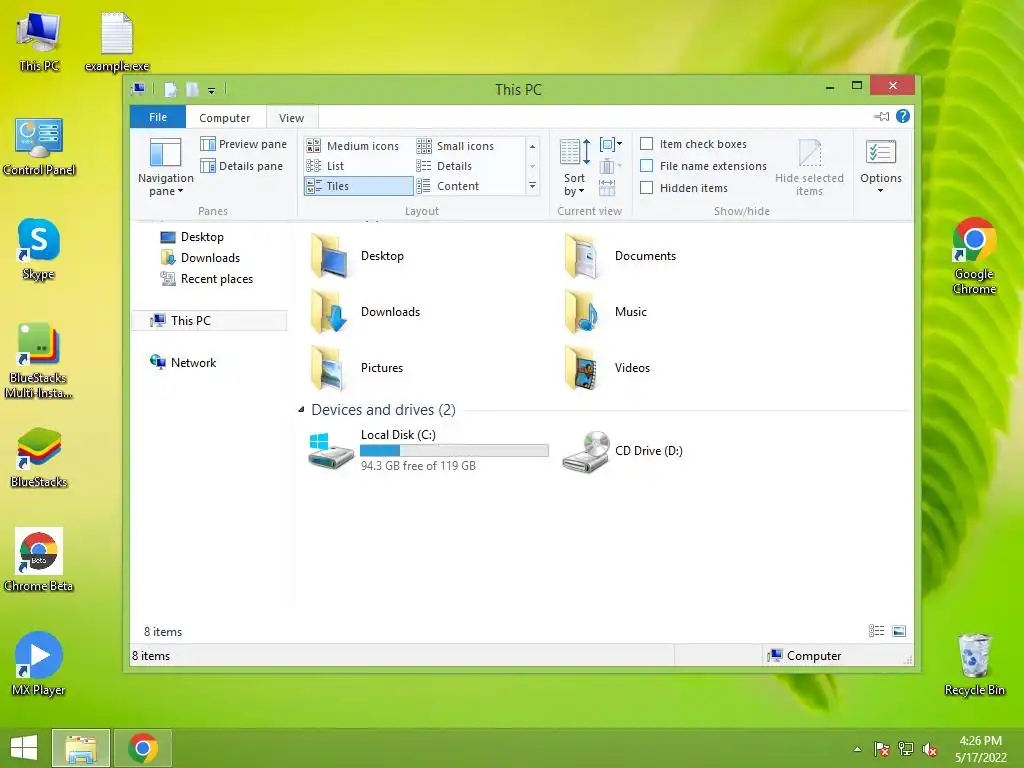Switch to List layout
Viewport: 1024px width, 768px height.
pyautogui.click(x=326, y=166)
